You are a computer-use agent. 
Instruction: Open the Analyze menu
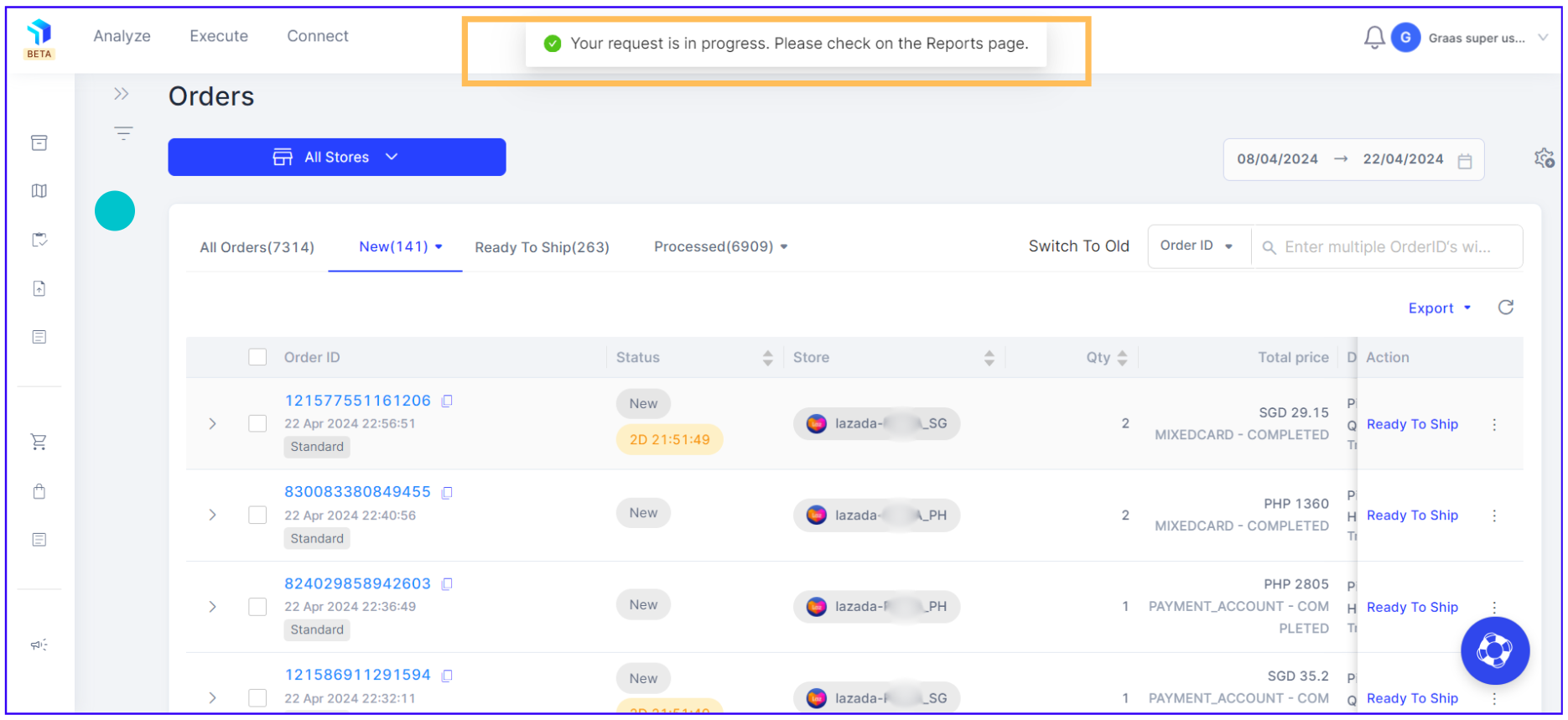[122, 36]
